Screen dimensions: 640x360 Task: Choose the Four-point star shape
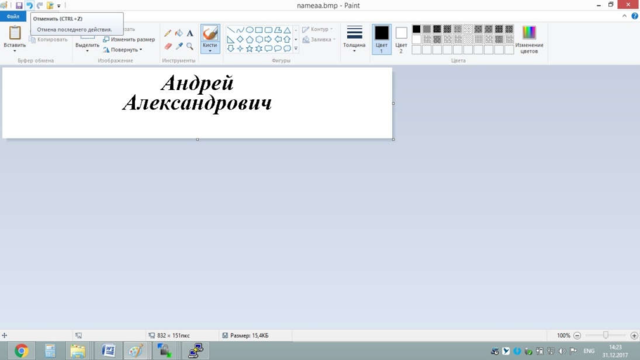240,49
